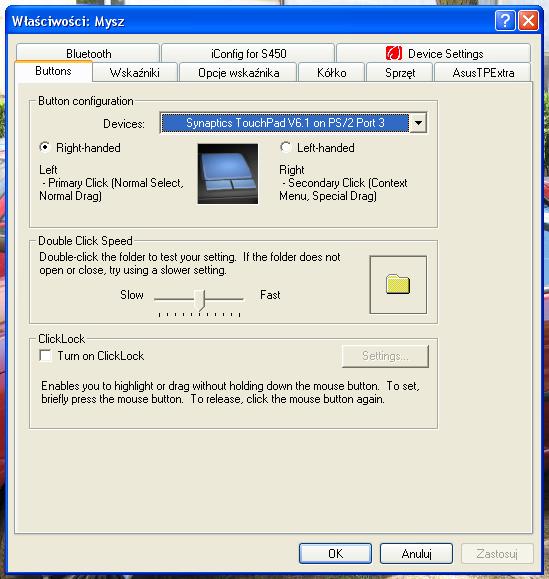Open the iConfig for S450 tab
549x579 pixels.
[248, 54]
